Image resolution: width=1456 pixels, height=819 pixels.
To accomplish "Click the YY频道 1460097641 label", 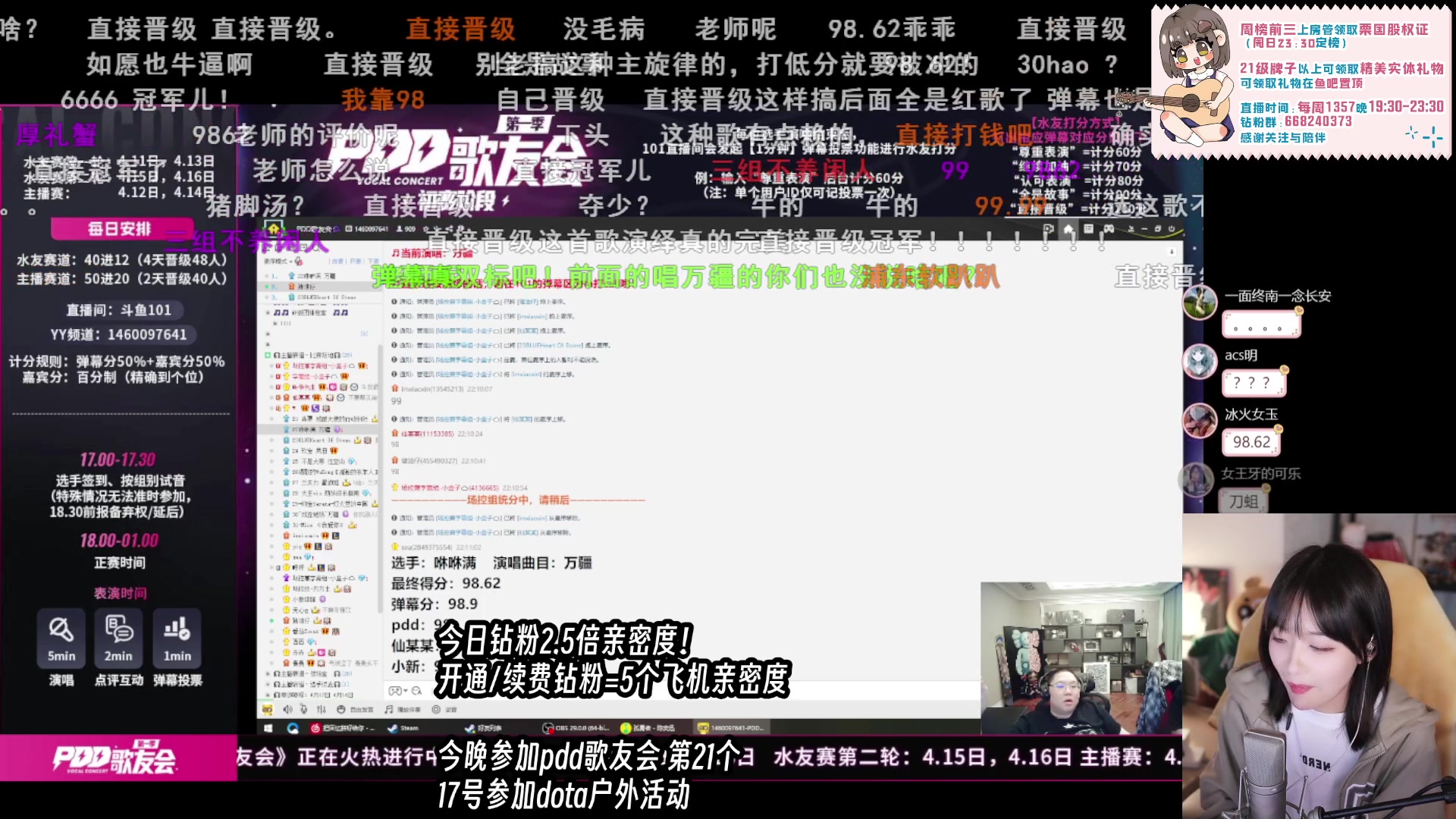I will click(119, 334).
